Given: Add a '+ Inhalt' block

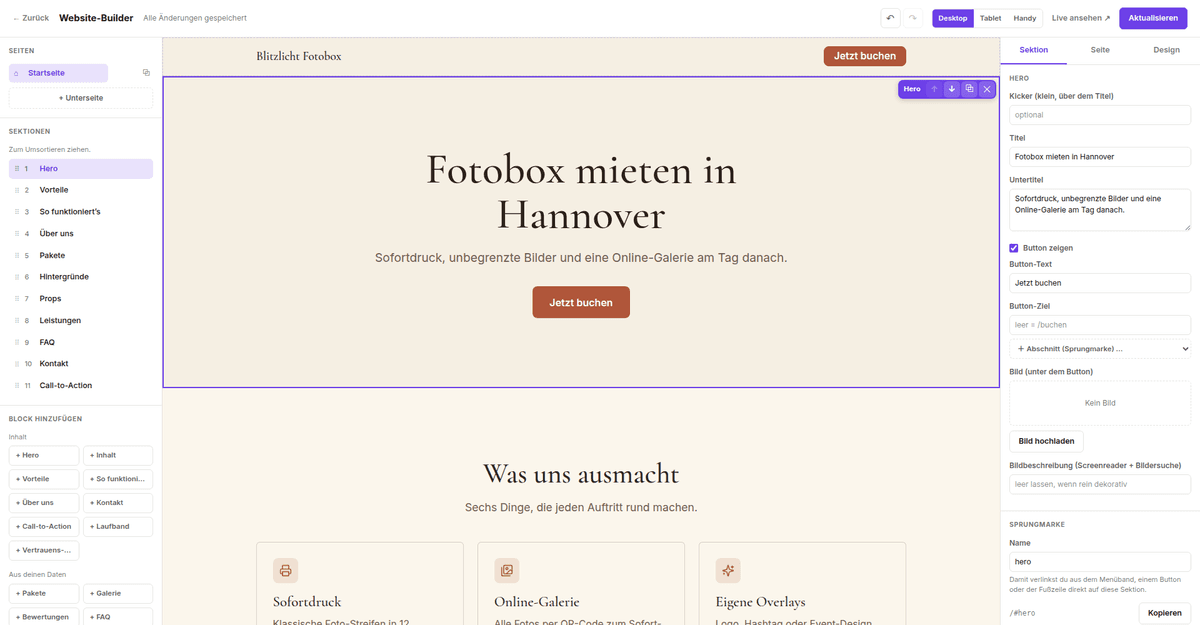Looking at the screenshot, I should (x=118, y=455).
